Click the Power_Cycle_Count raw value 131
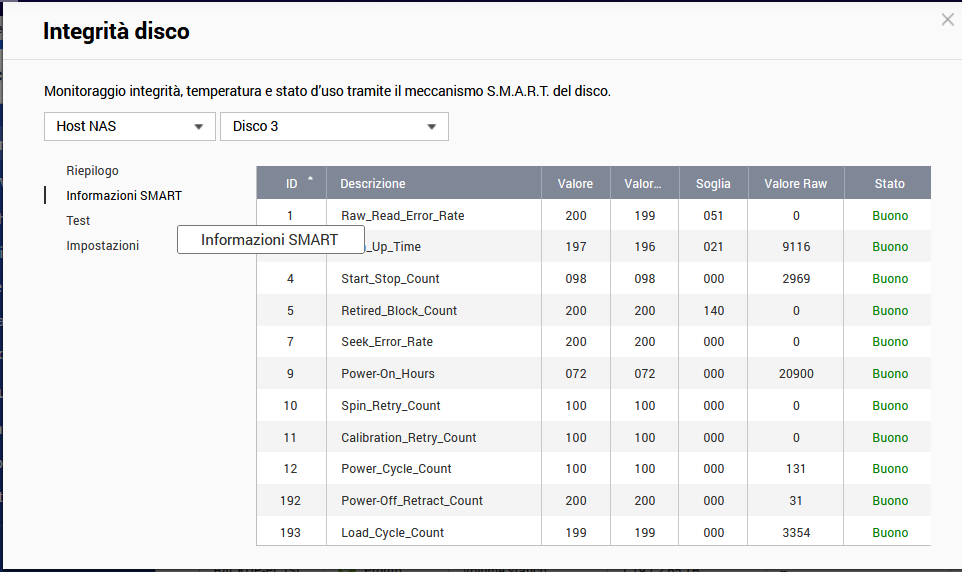Viewport: 962px width, 572px height. tap(796, 469)
